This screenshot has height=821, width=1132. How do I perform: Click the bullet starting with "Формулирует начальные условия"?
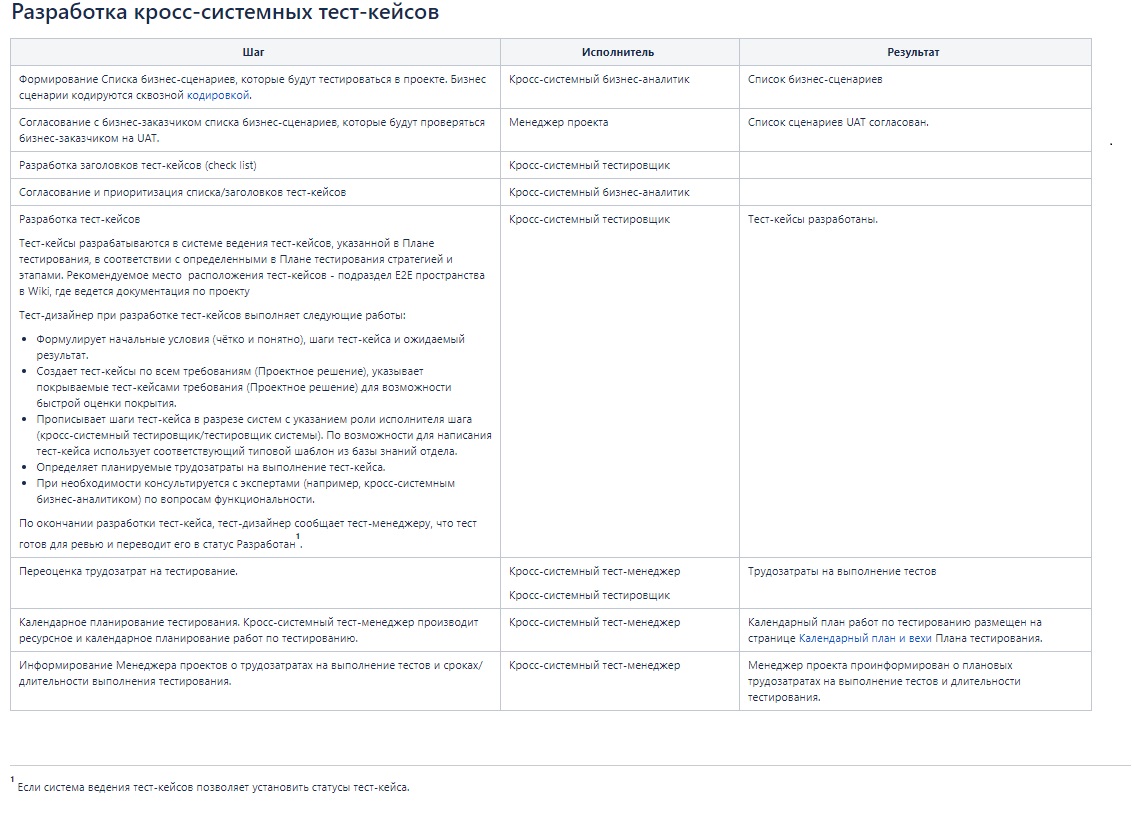[x=250, y=339]
